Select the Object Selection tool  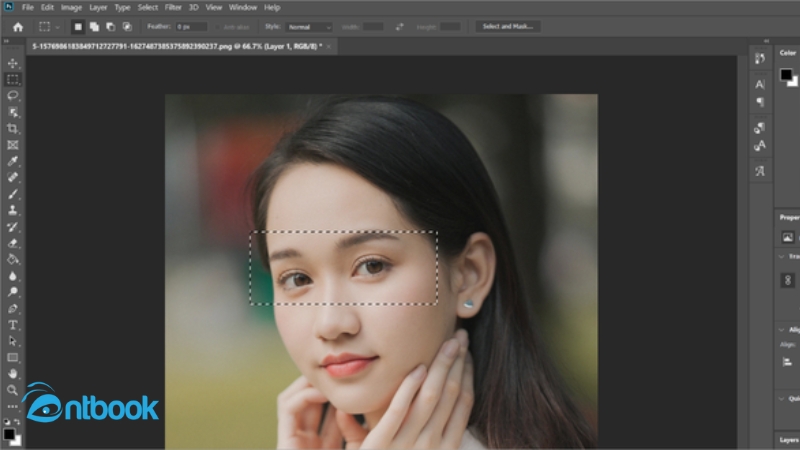point(13,112)
